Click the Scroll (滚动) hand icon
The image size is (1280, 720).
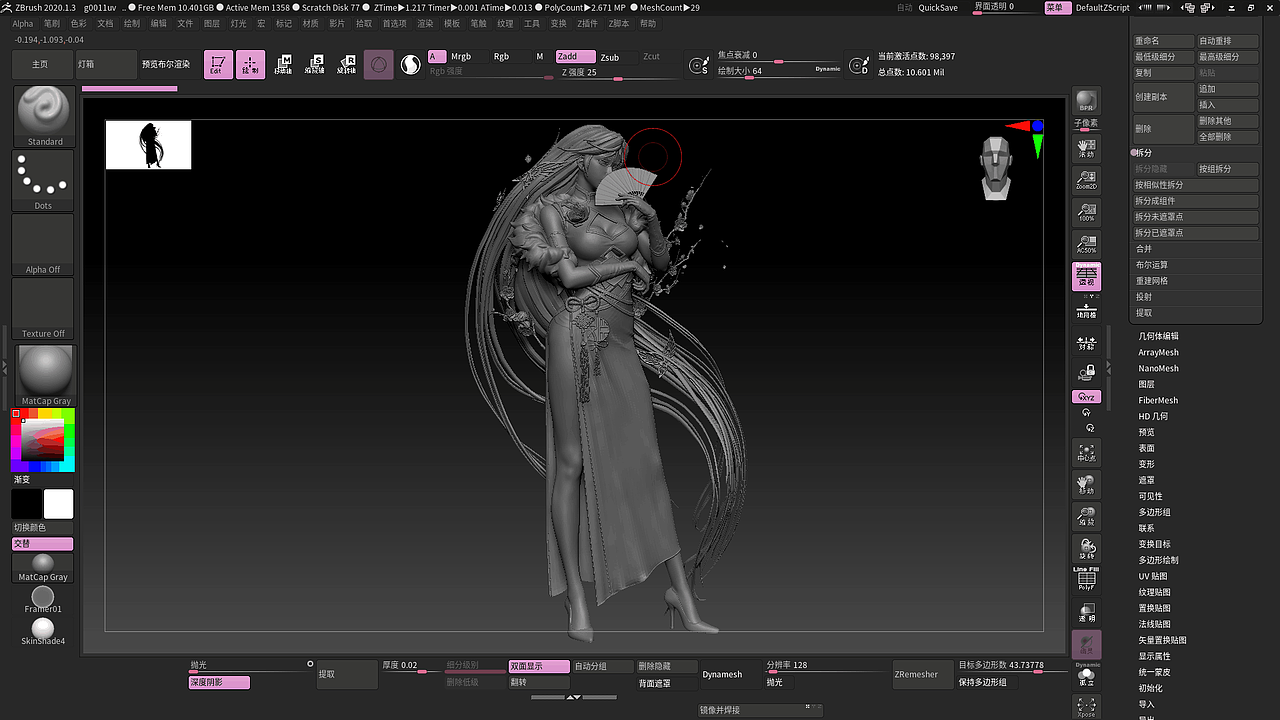1086,148
